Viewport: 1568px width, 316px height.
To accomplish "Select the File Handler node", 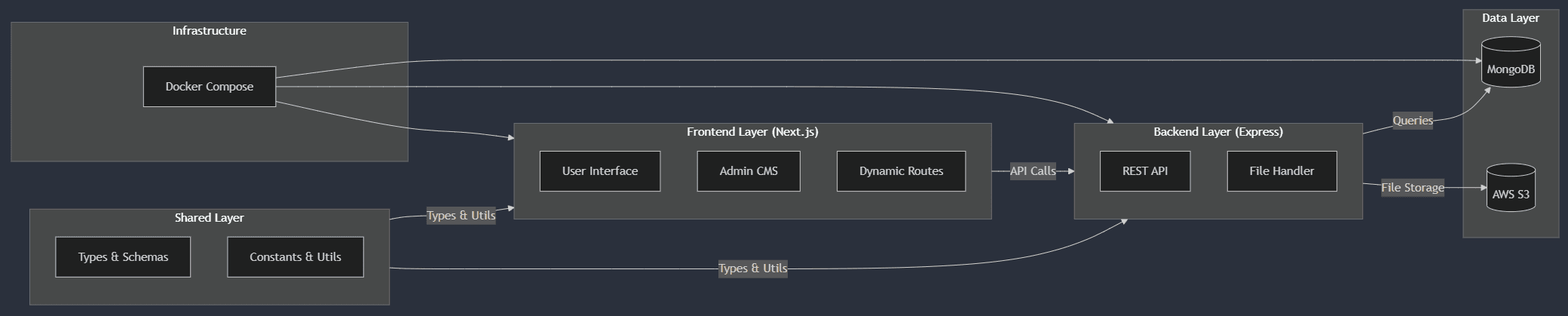I will coord(1282,171).
